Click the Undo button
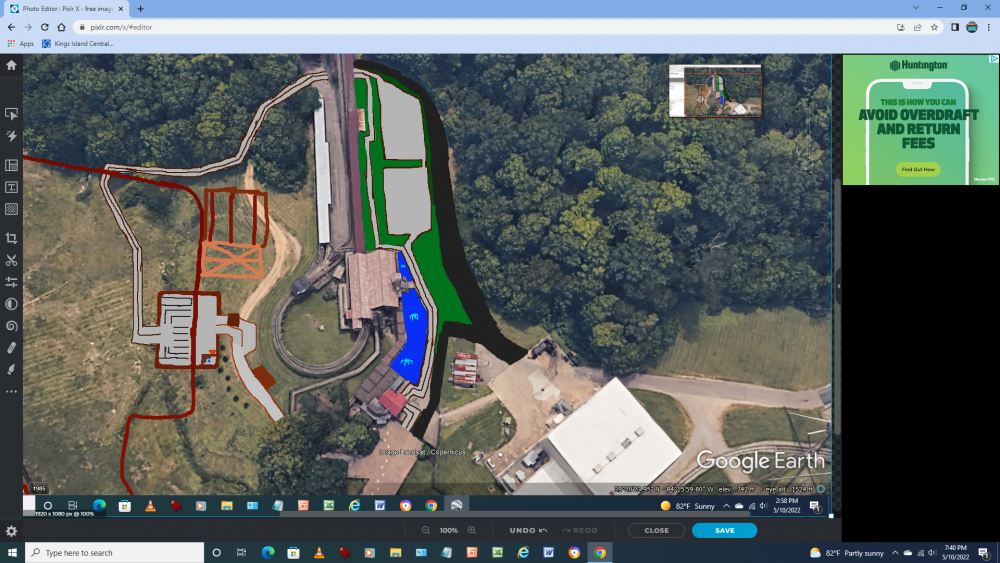This screenshot has height=563, width=1000. [x=527, y=530]
